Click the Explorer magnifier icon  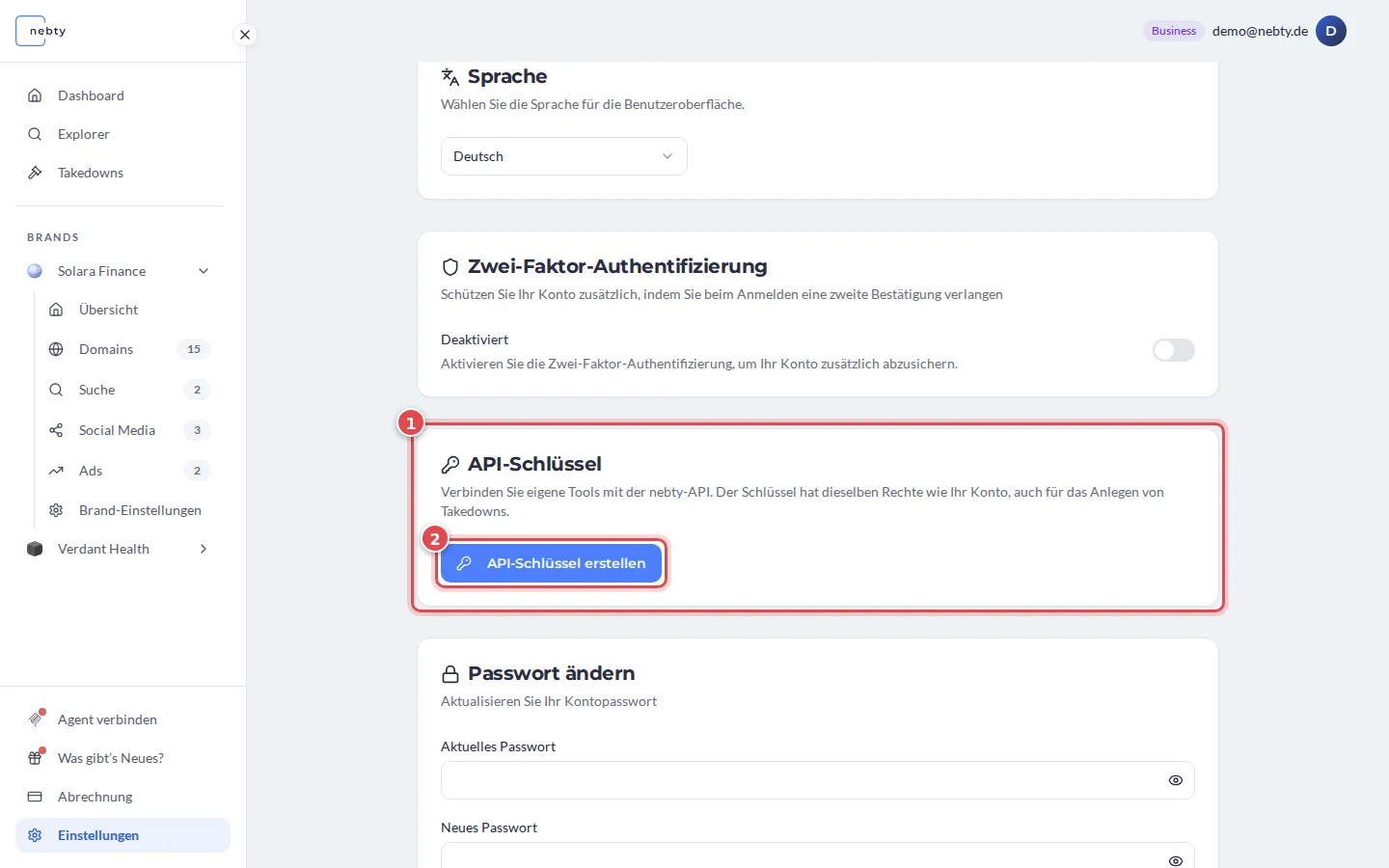tap(35, 134)
